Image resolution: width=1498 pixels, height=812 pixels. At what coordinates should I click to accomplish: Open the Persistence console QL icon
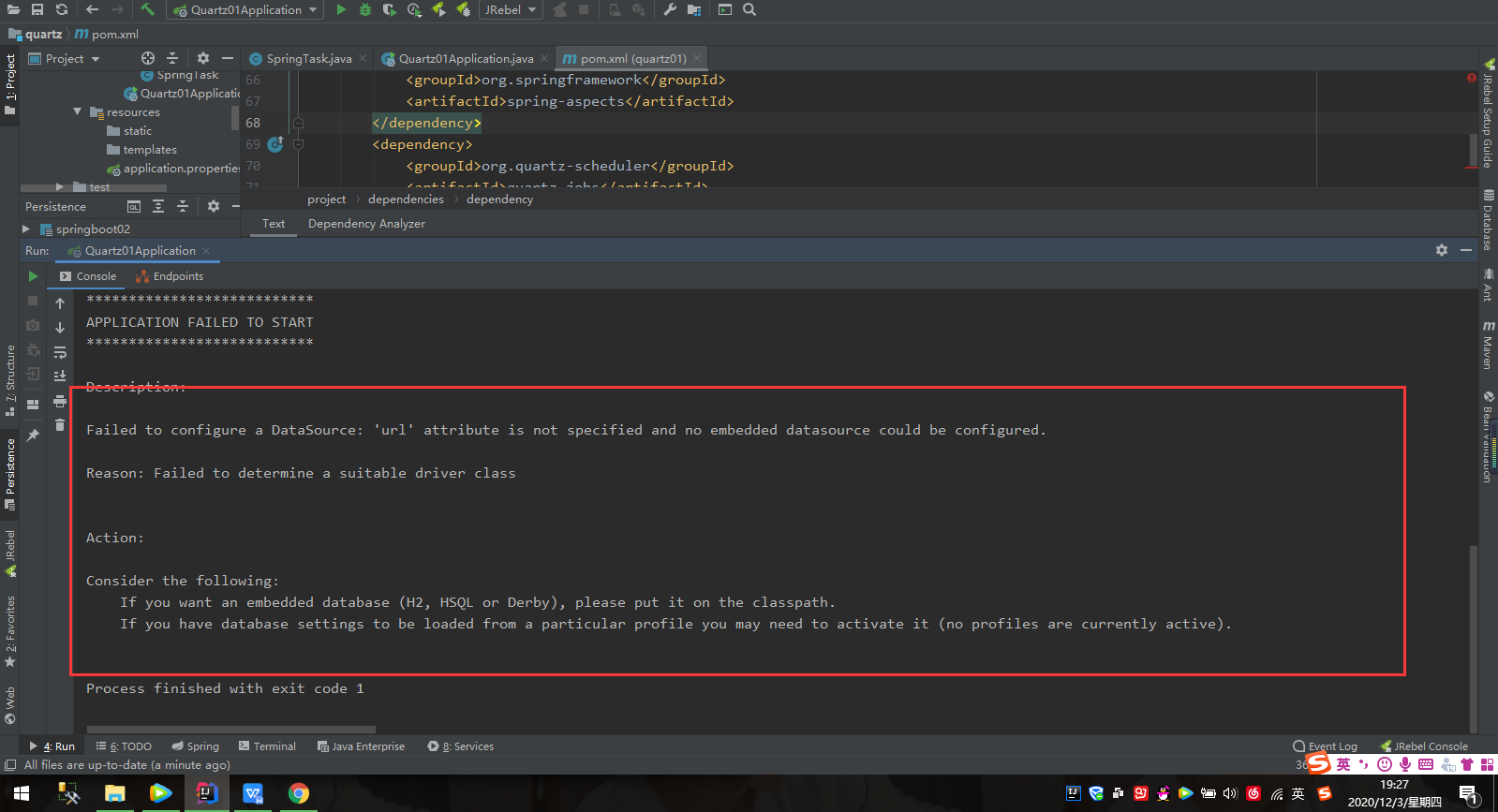coord(134,206)
